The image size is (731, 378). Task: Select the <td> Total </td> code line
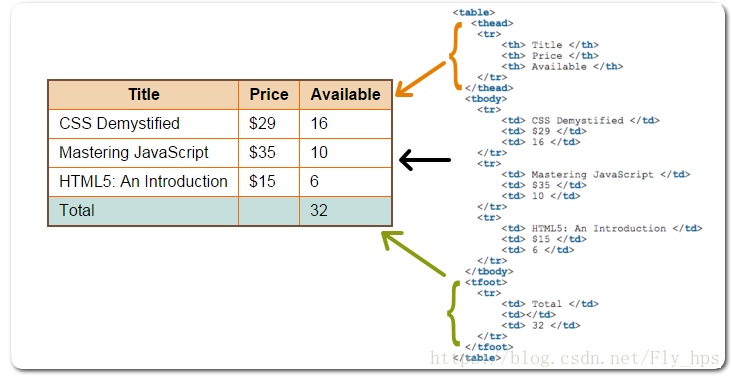point(550,304)
